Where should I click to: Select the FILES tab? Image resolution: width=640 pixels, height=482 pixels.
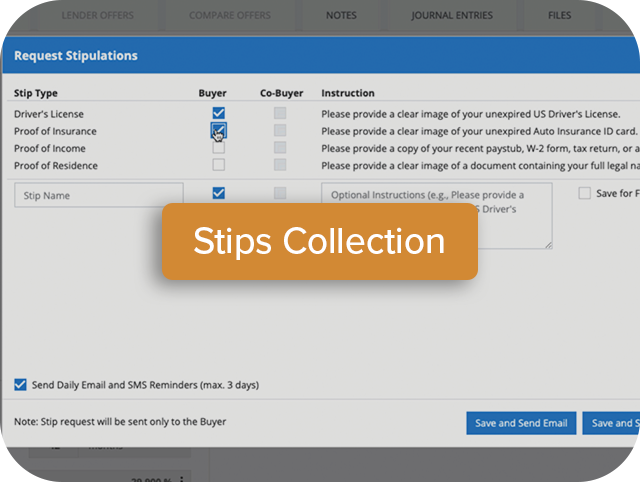tap(560, 15)
